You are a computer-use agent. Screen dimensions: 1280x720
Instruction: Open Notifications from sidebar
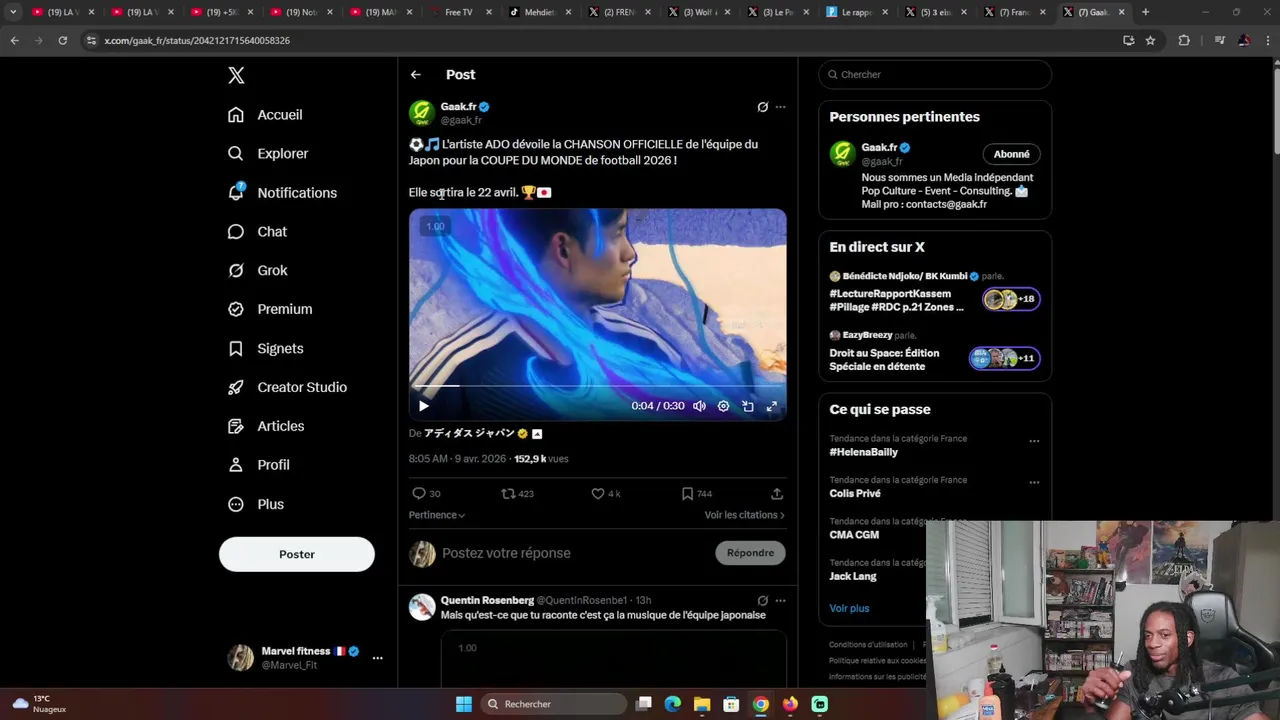pos(282,193)
